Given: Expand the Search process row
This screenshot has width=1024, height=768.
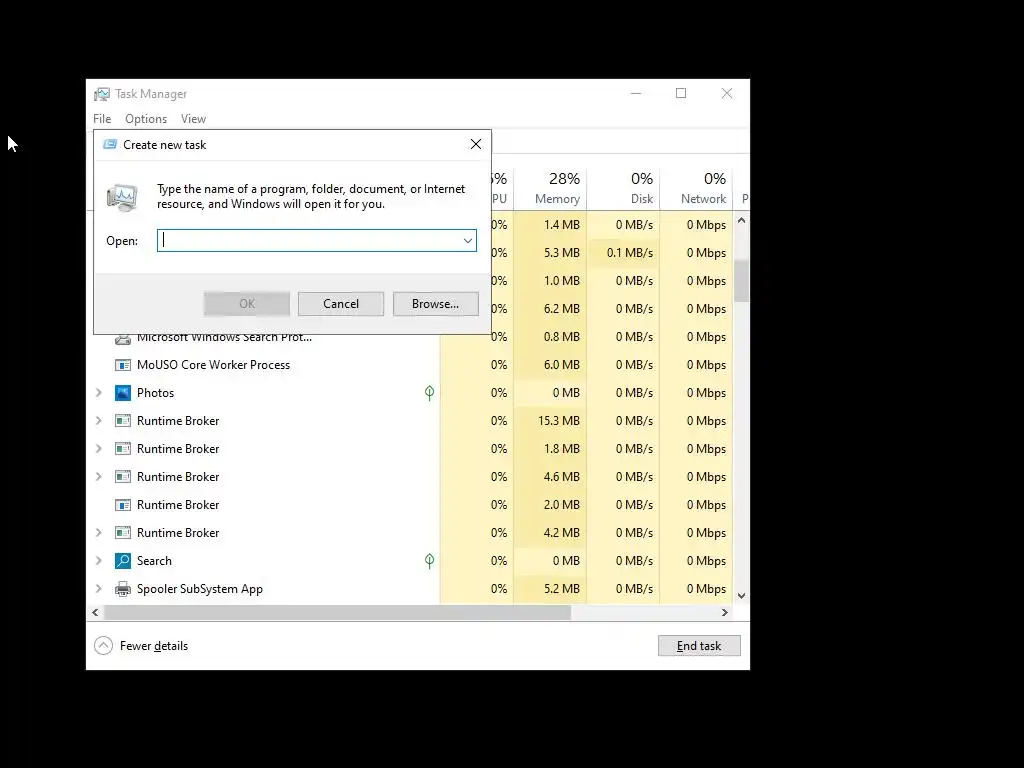Looking at the screenshot, I should point(99,561).
